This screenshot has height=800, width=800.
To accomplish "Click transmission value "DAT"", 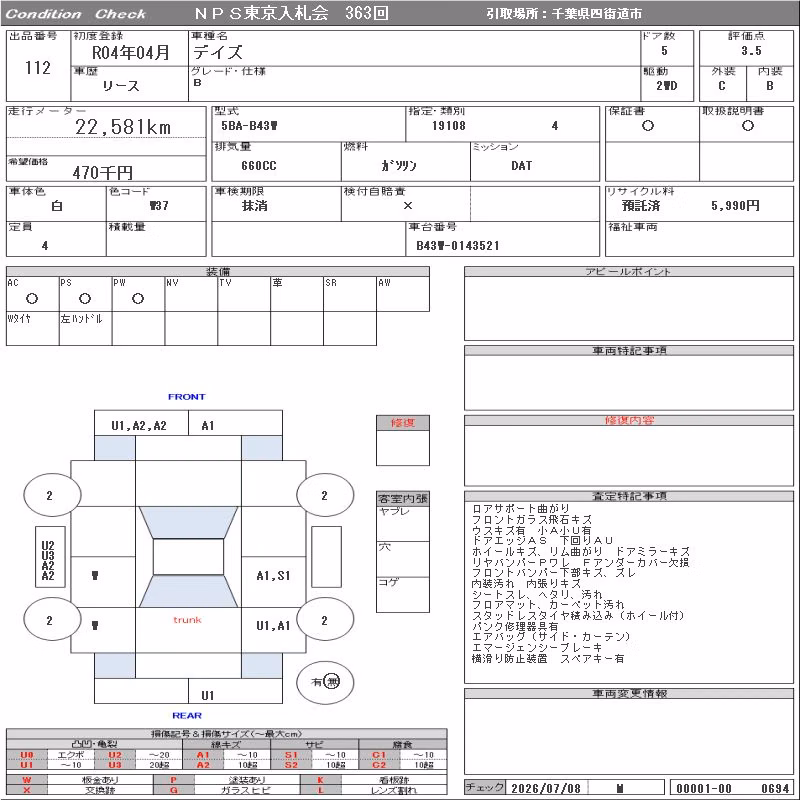I will [x=521, y=166].
